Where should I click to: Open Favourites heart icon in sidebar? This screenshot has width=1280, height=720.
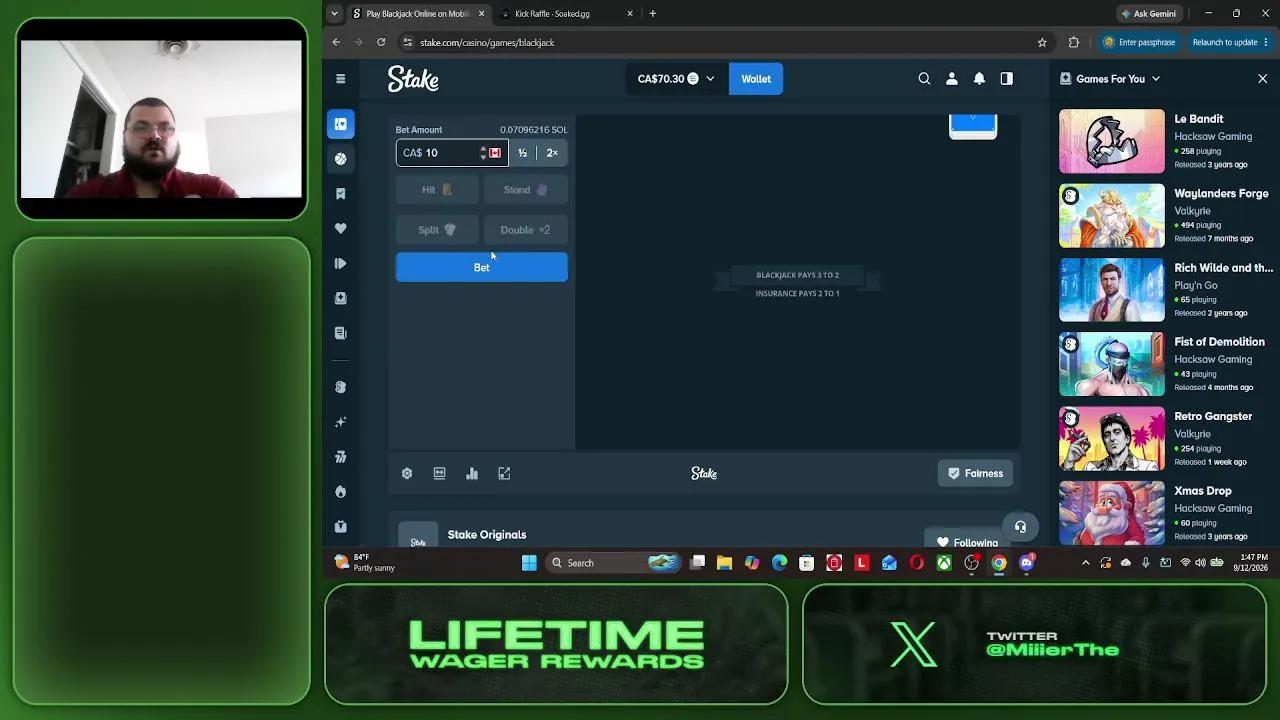(340, 229)
